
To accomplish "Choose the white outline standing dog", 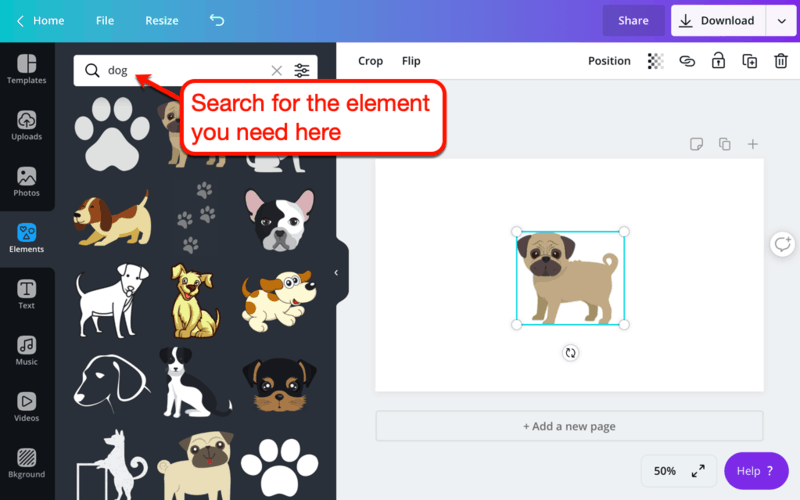I will point(112,301).
